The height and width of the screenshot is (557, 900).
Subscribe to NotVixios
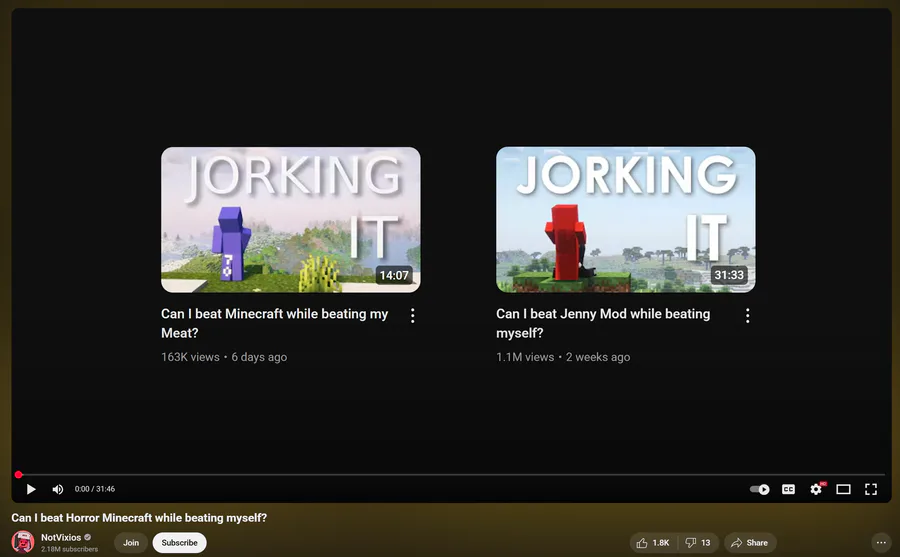[179, 543]
